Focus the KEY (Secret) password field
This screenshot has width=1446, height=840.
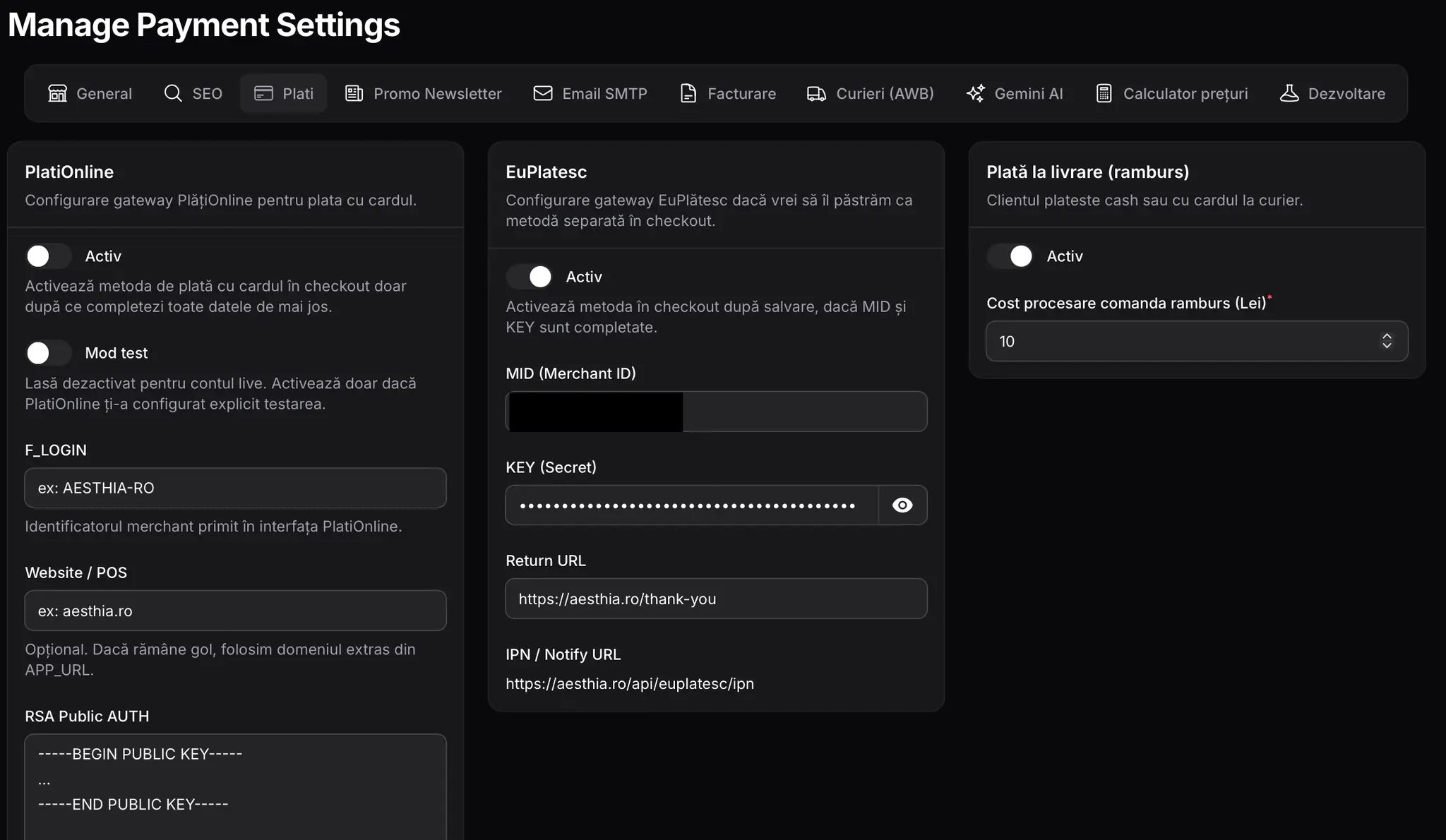tap(692, 505)
